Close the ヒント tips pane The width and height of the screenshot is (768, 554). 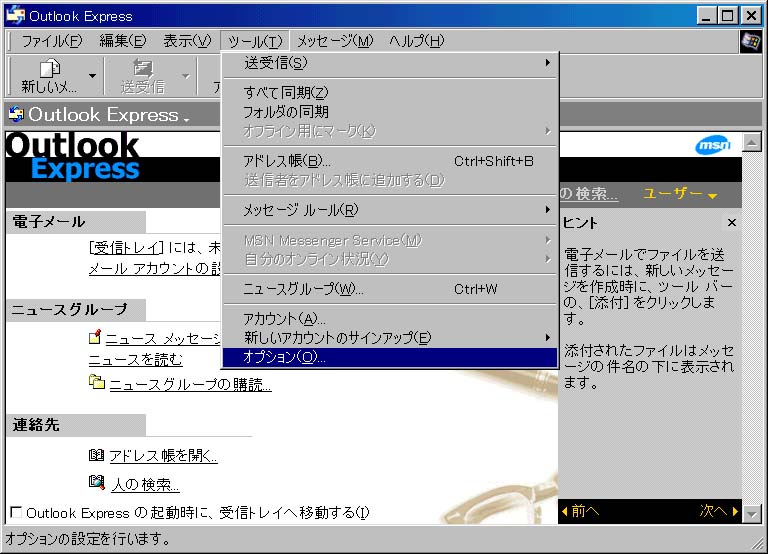coord(732,223)
